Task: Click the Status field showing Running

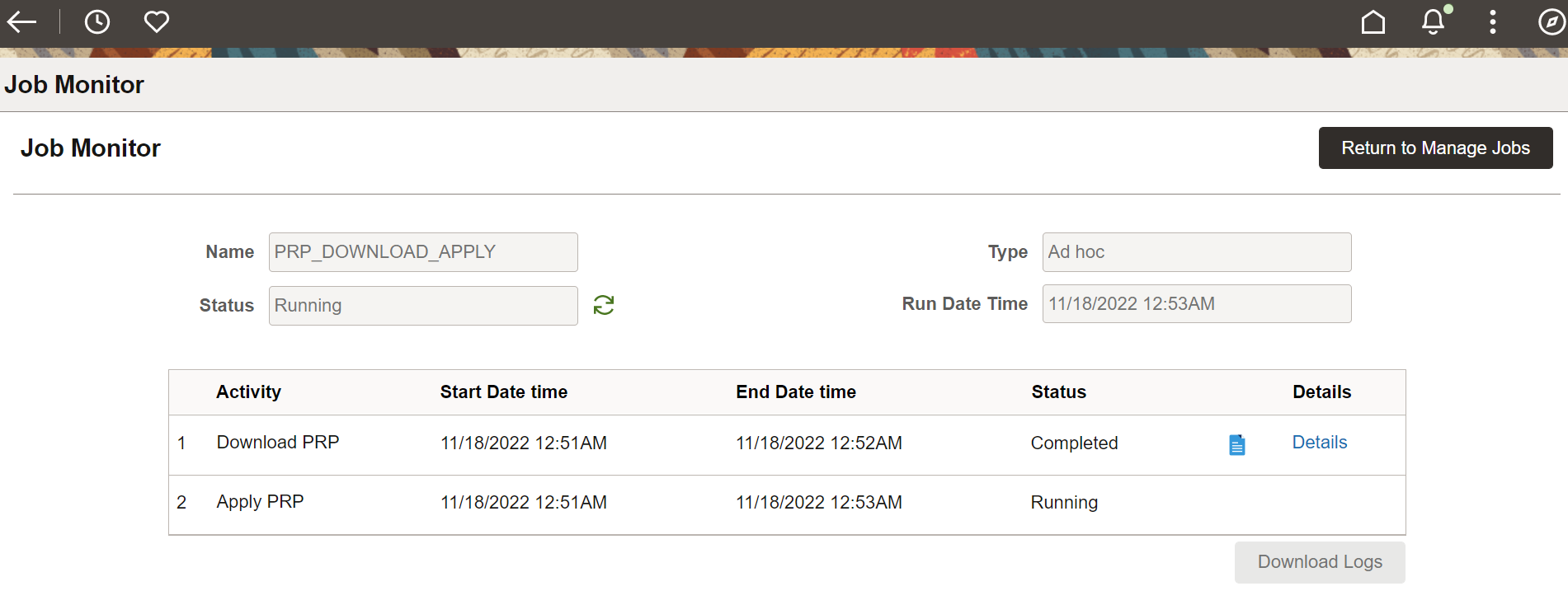Action: [422, 306]
